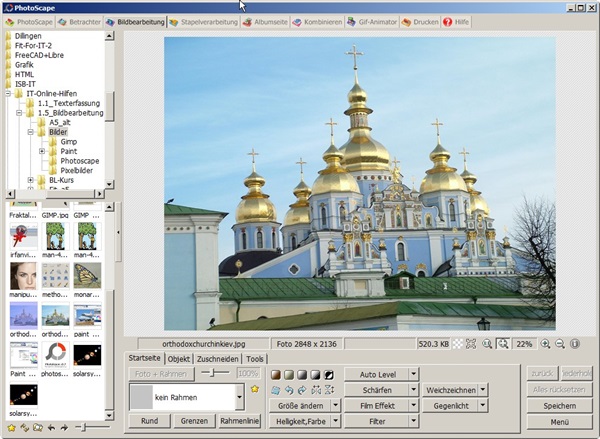Select the Photoscape folder in tree
Viewport: 600px width, 439px height.
[79, 160]
